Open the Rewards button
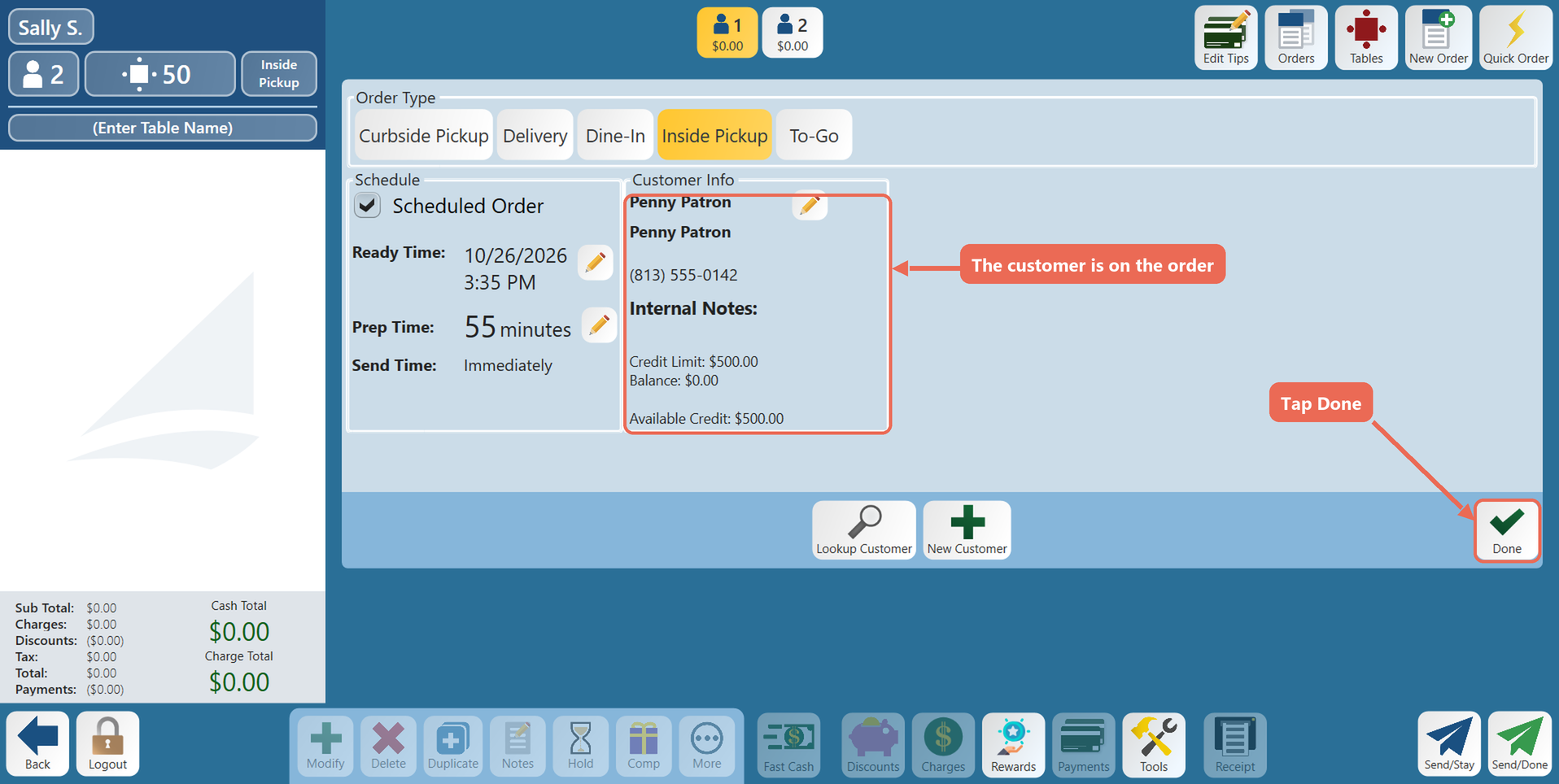Viewport: 1559px width, 784px height. click(x=1013, y=745)
